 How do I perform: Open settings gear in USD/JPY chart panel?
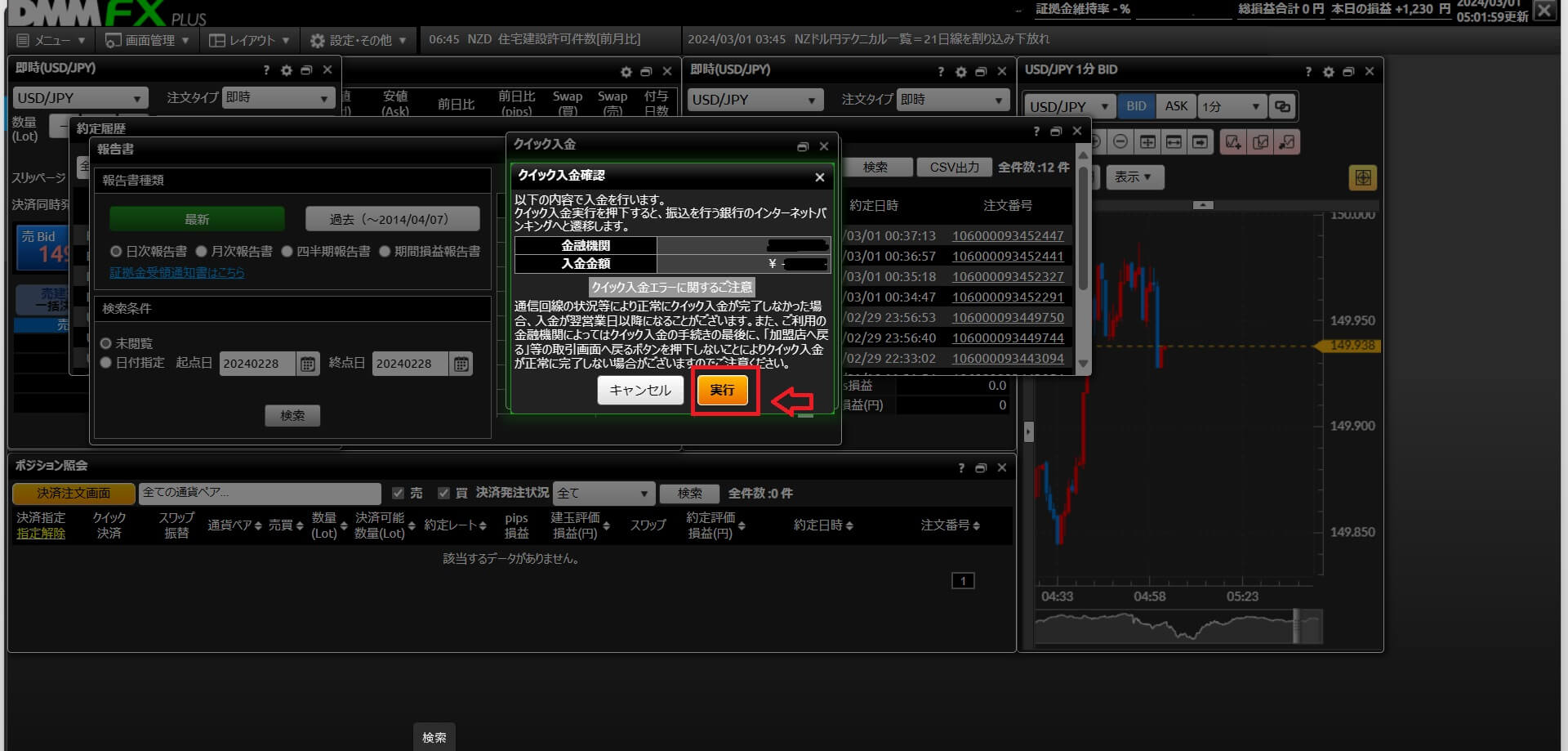point(1328,72)
